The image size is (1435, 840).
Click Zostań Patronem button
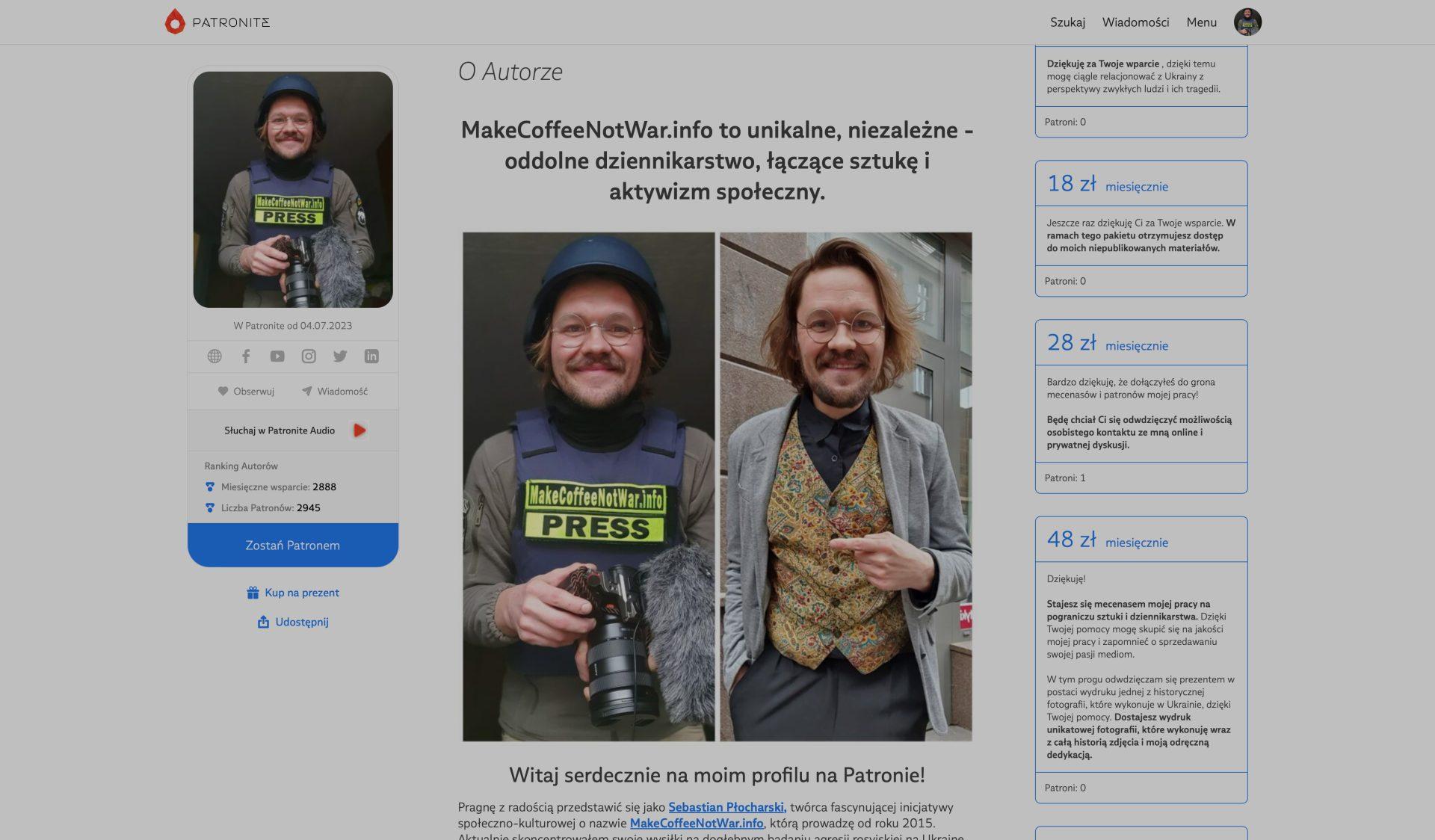tap(293, 545)
